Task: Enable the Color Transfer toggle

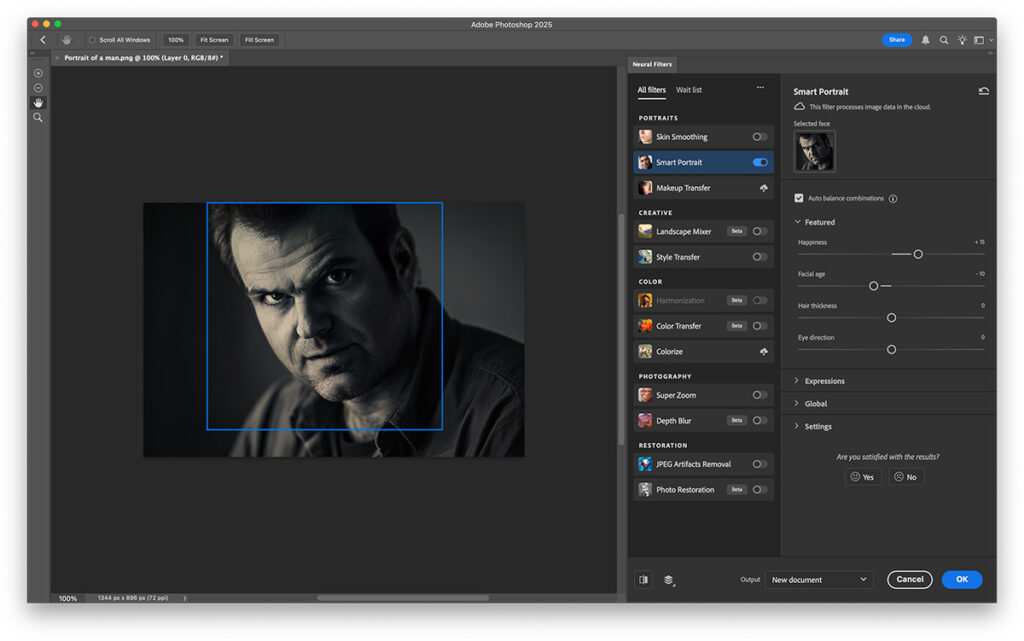Action: coord(760,326)
